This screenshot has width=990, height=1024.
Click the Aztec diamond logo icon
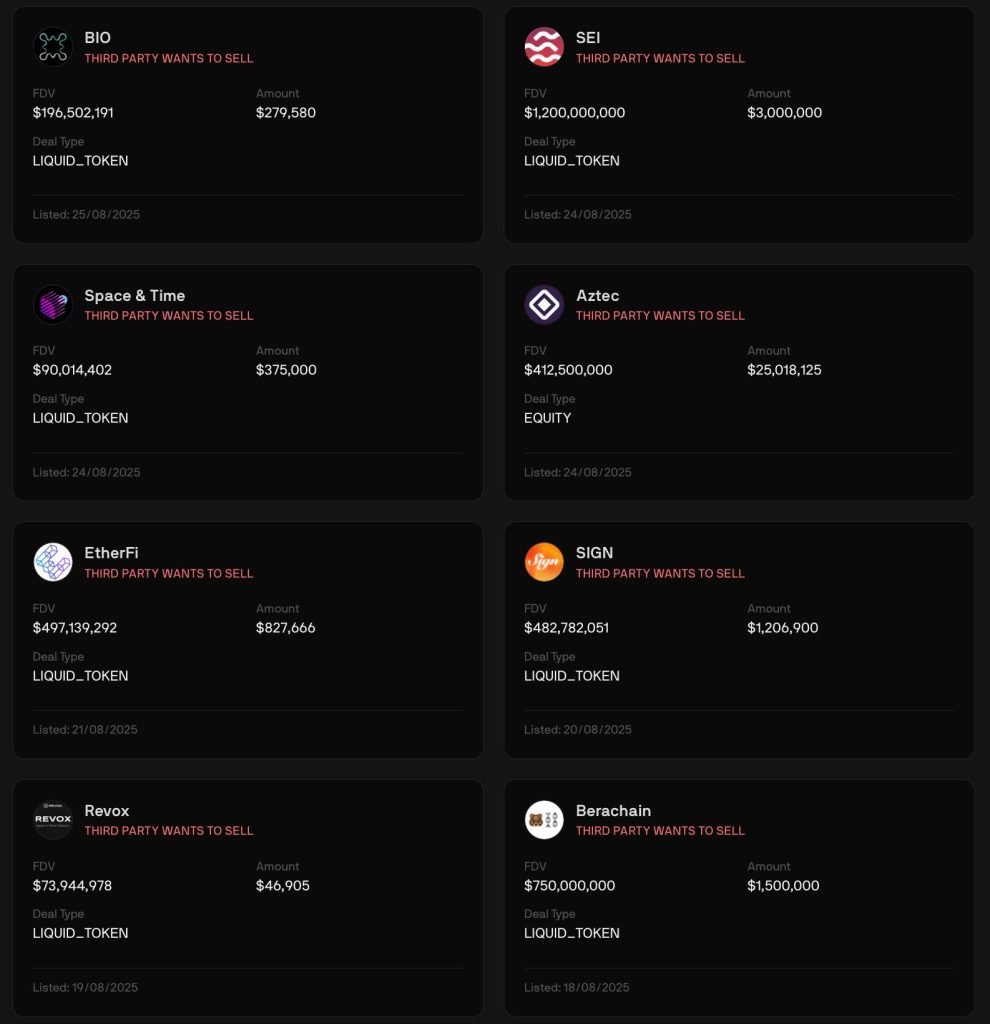[544, 305]
